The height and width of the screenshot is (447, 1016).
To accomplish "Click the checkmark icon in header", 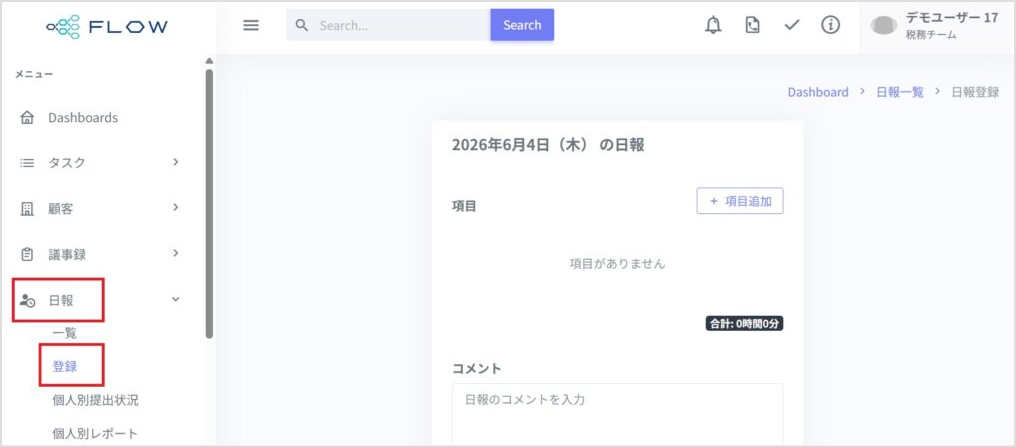I will 791,25.
